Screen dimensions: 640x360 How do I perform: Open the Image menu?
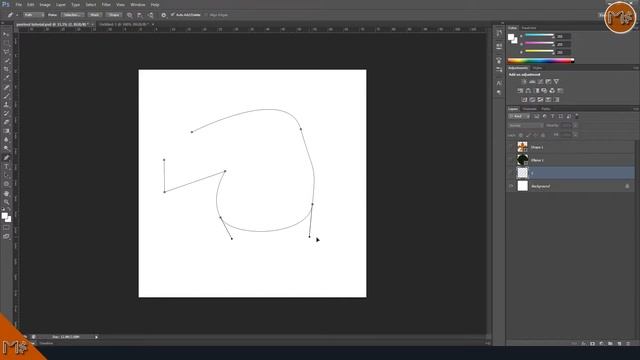(45, 4)
